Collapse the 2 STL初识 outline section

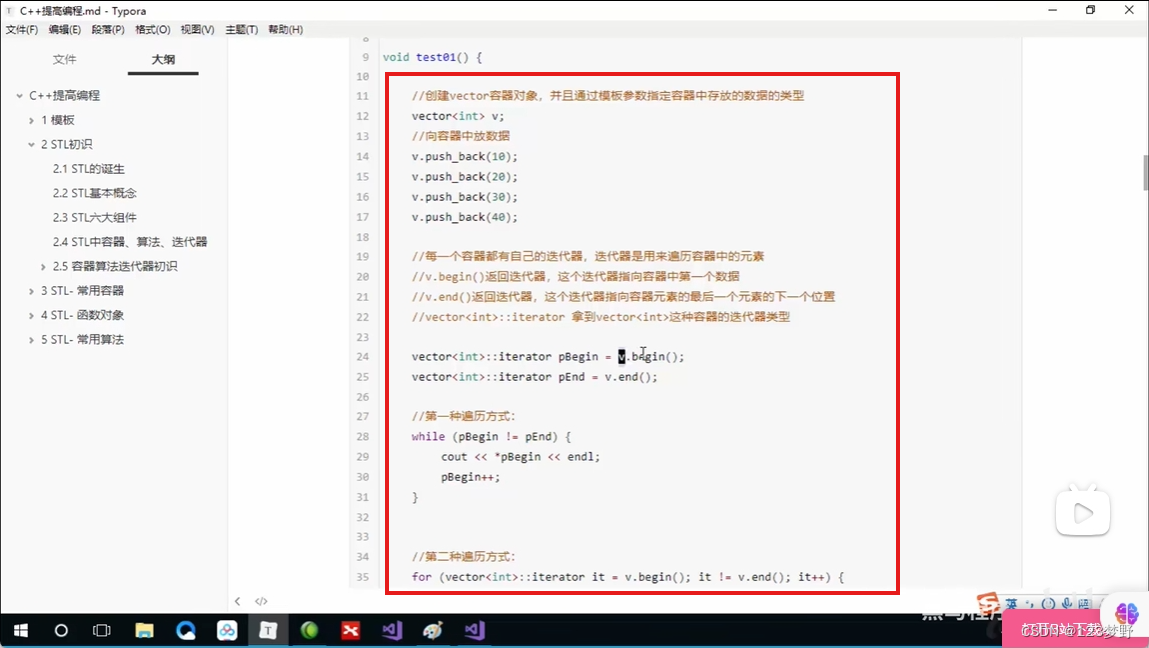coord(32,144)
